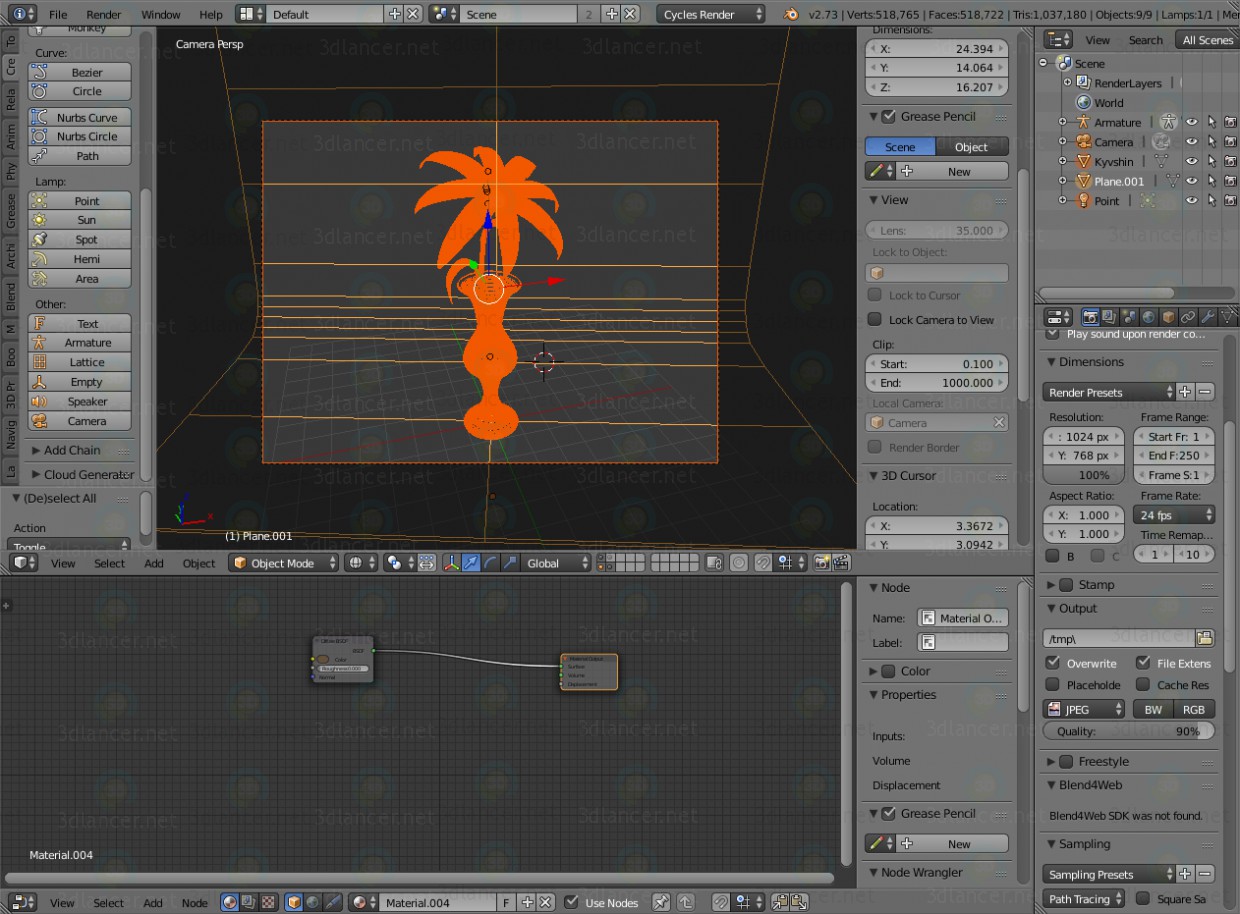
Task: Pin the node tree with the pin icon
Action: coord(661,902)
